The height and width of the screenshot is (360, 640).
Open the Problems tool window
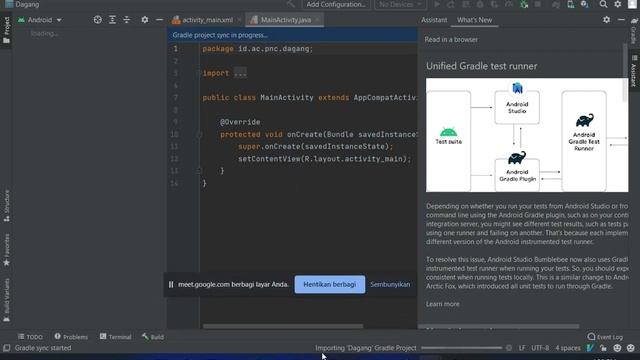[x=71, y=337]
